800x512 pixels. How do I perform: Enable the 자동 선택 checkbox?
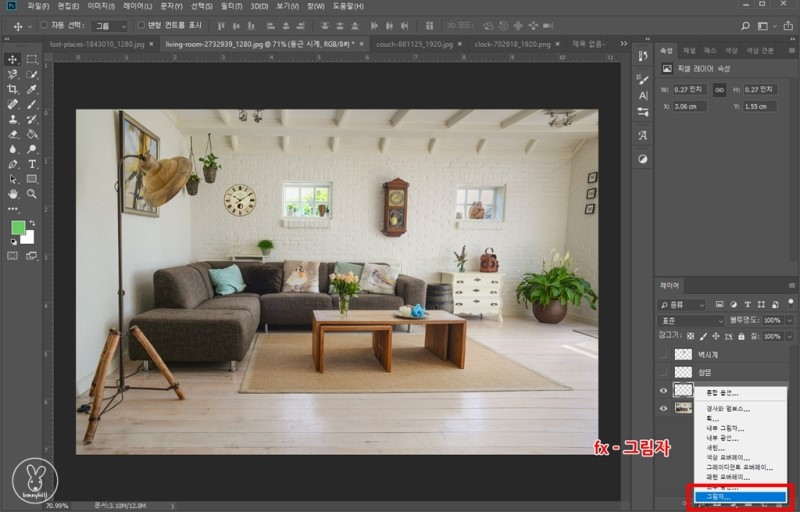click(x=44, y=25)
